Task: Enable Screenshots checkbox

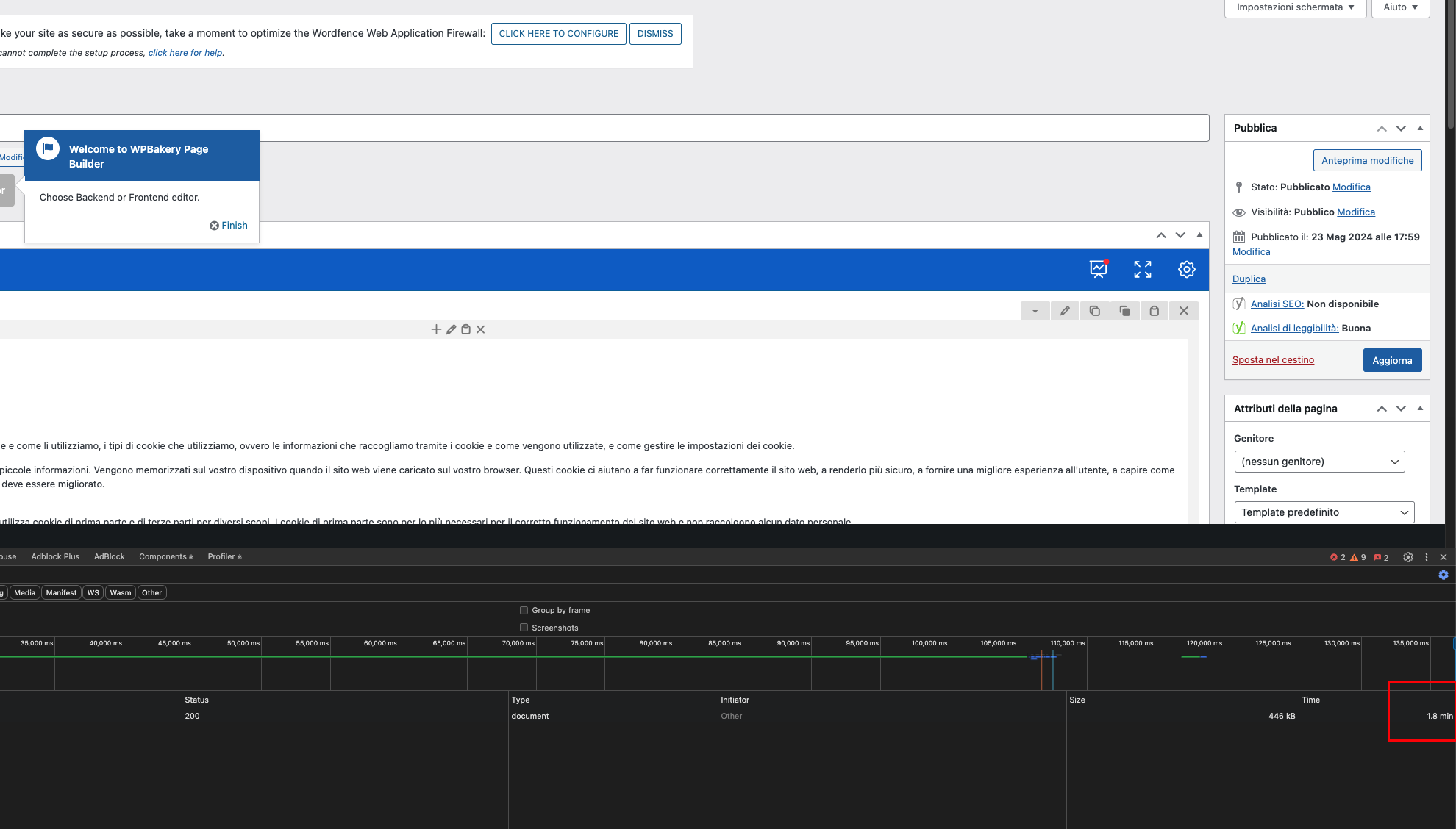Action: [x=524, y=628]
